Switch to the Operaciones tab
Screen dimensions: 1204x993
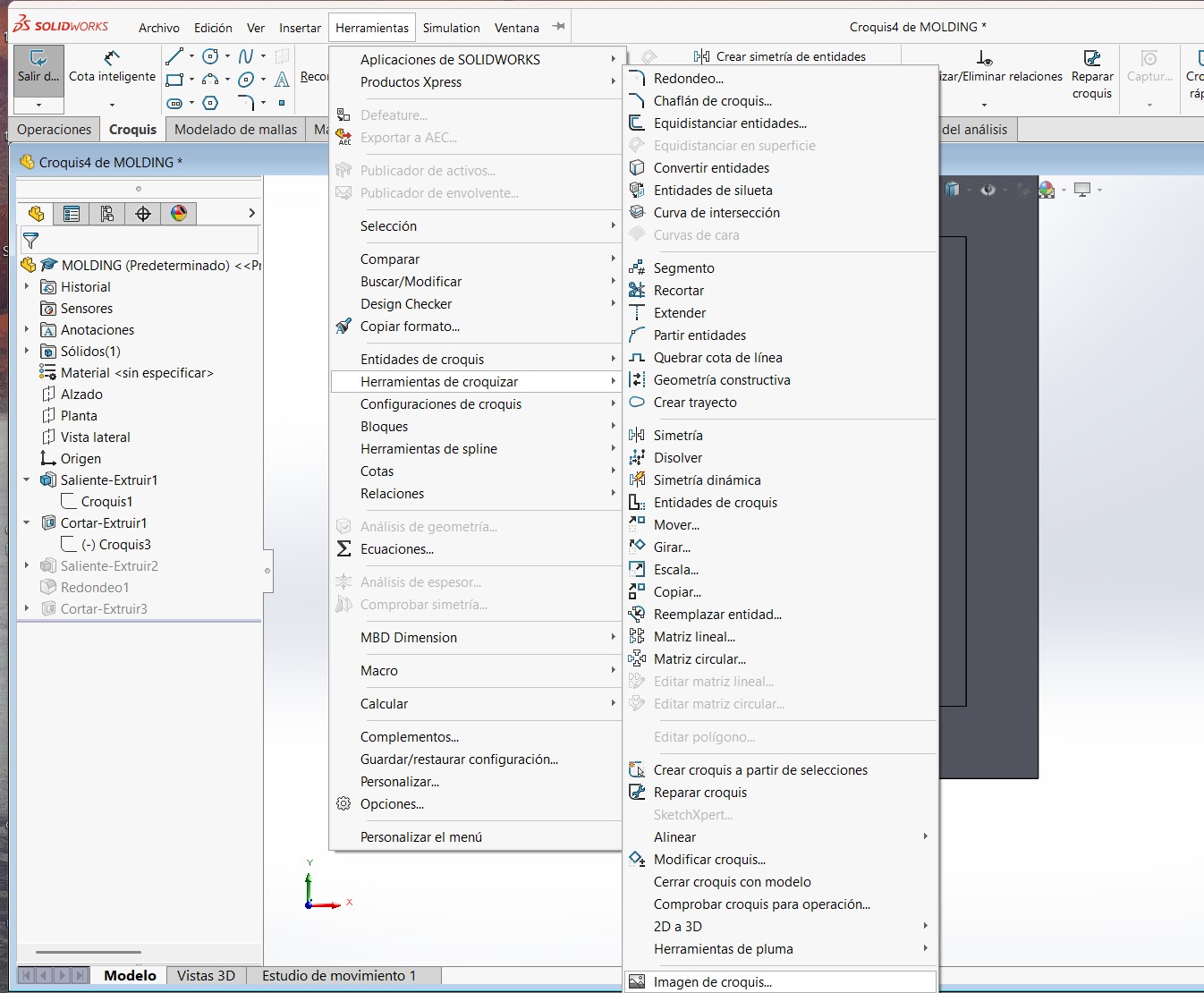55,130
